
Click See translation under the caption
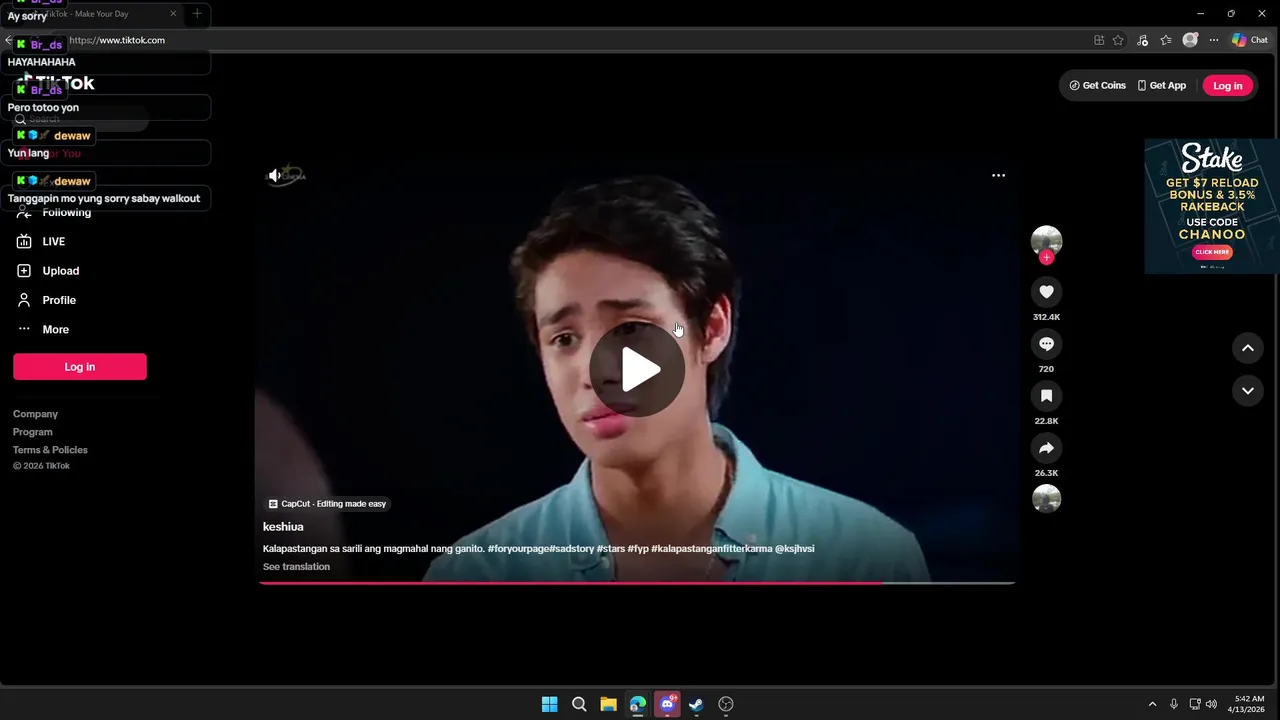point(296,567)
